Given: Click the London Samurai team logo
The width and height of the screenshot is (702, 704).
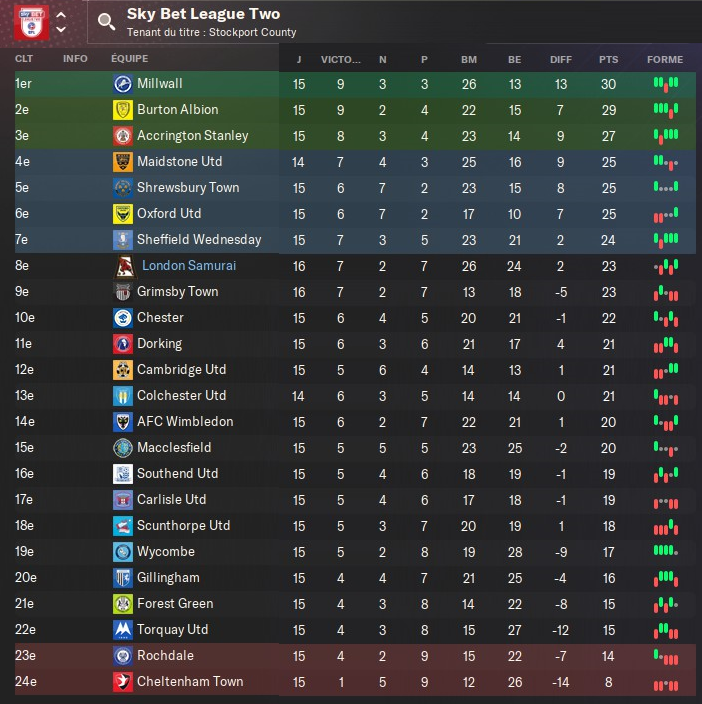Looking at the screenshot, I should point(127,266).
